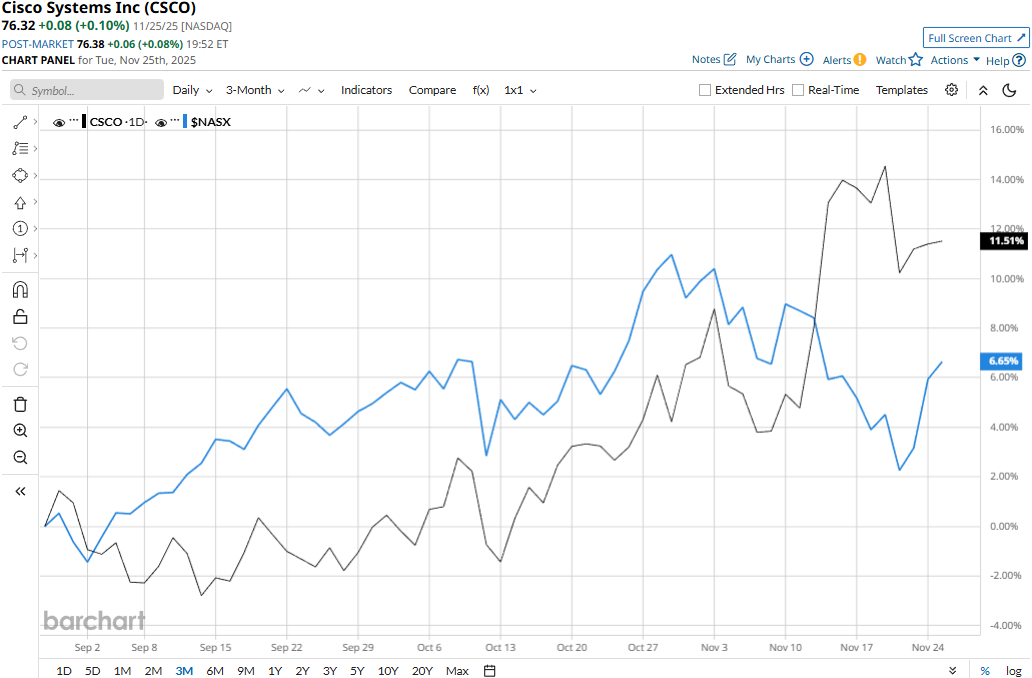Select the Max time range

(x=457, y=671)
